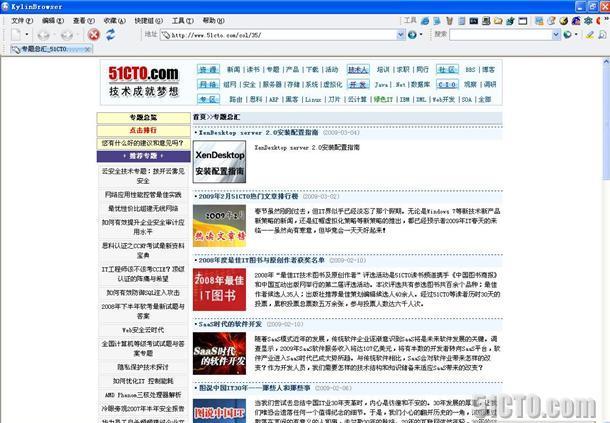This screenshot has height=423, width=610.
Task: Open the 博客 navigation link
Action: pos(488,70)
